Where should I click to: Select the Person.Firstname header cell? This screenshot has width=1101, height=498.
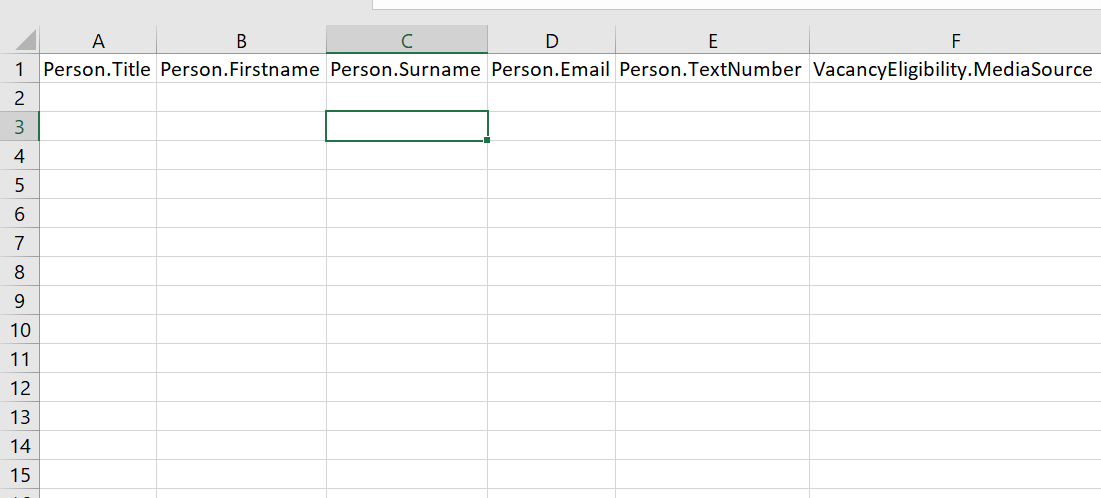coord(241,70)
